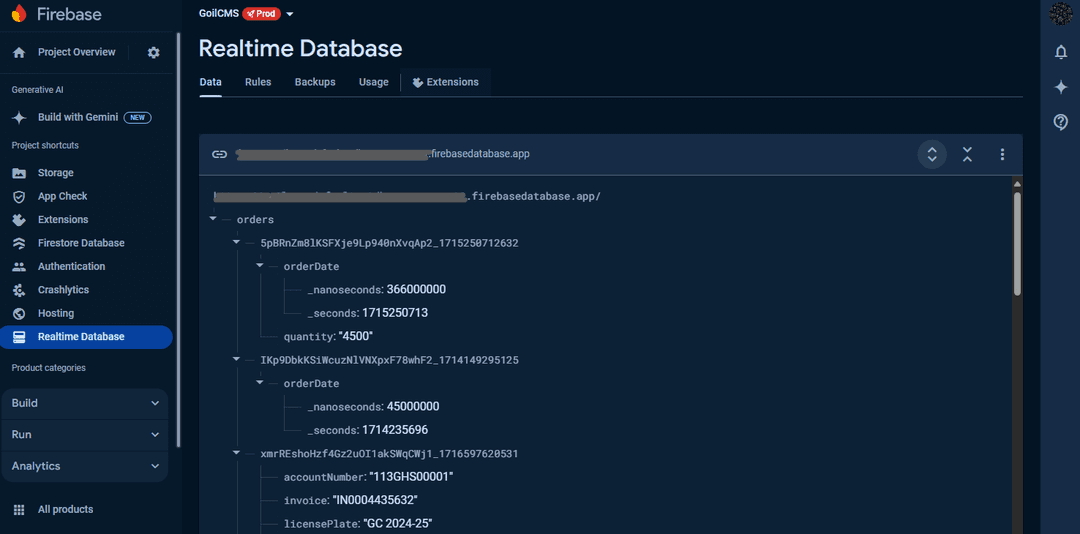The height and width of the screenshot is (534, 1080).
Task: Click the Extensions icon in sidebar
Action: pos(19,220)
